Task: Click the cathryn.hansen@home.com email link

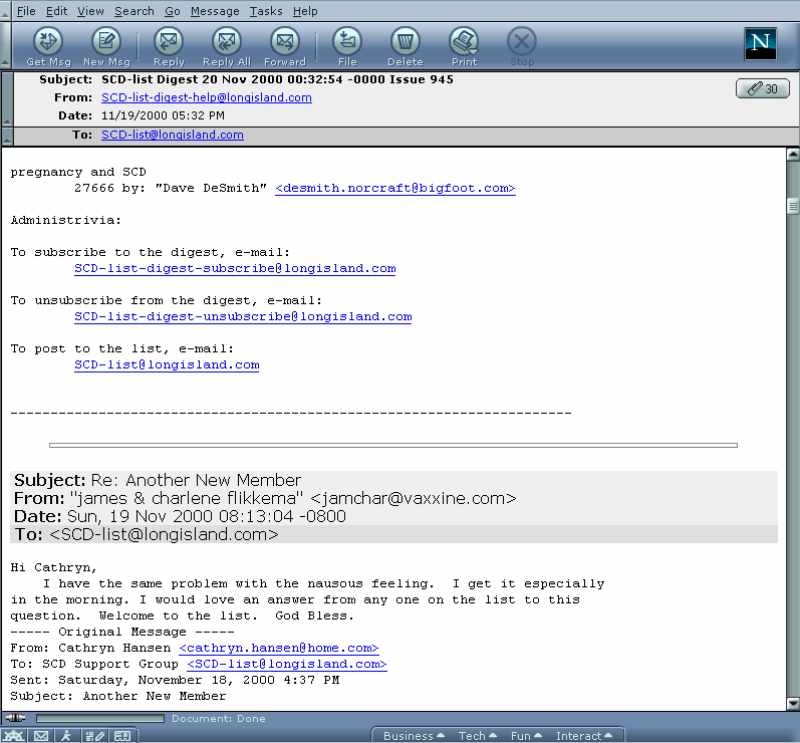Action: click(x=278, y=648)
